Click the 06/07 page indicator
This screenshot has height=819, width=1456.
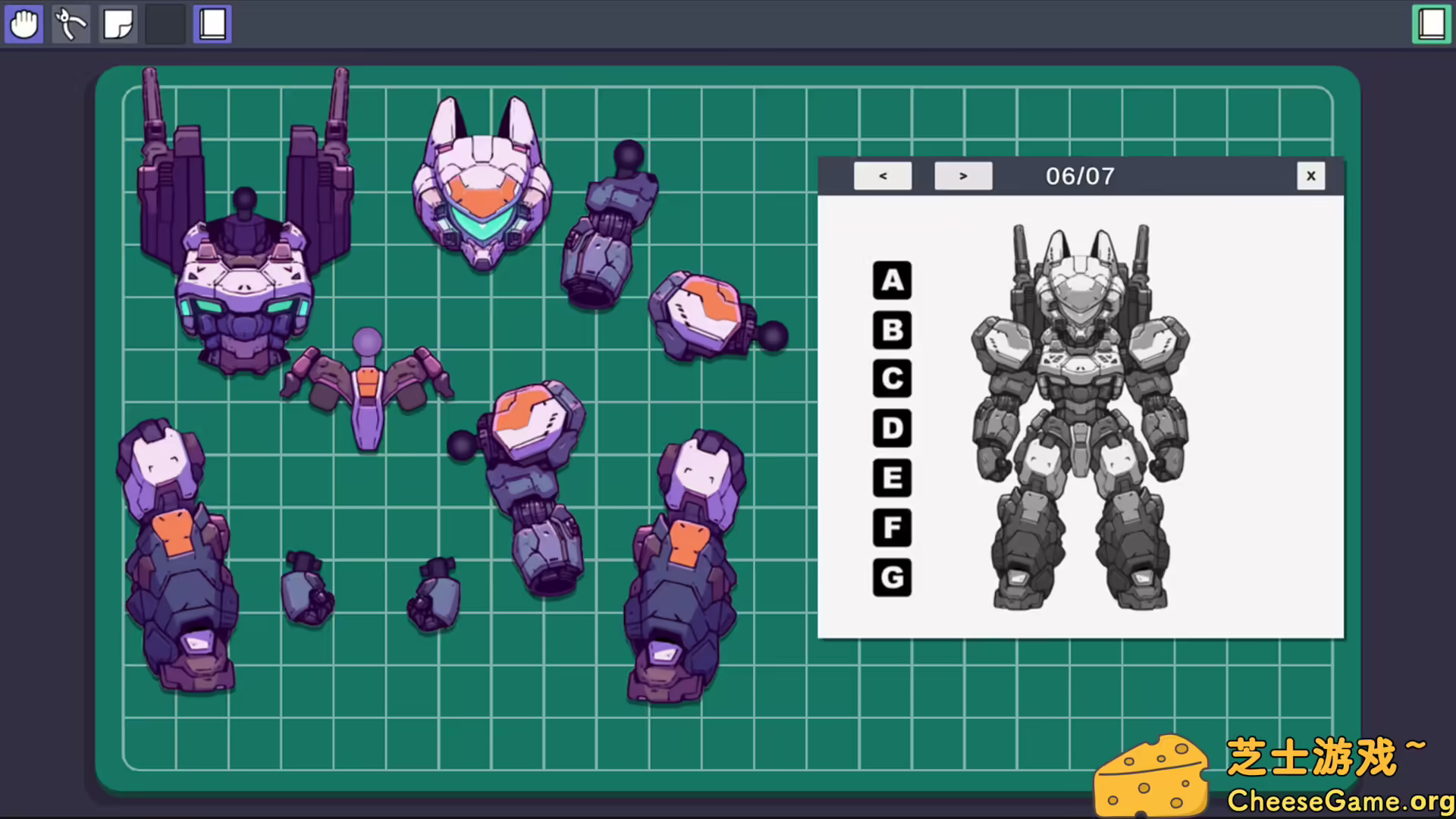point(1079,176)
